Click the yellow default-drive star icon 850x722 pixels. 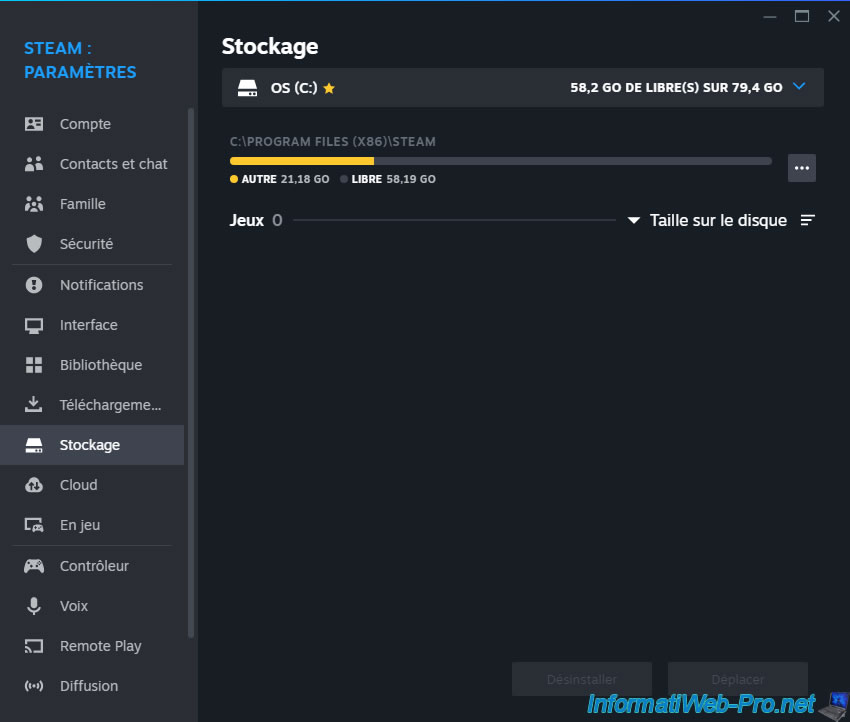pos(329,88)
